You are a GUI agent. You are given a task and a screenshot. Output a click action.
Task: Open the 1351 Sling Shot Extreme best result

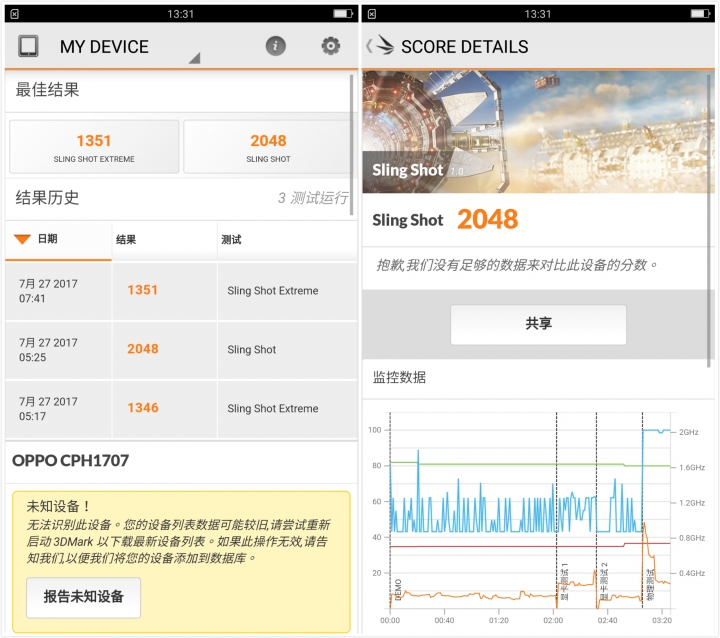point(94,147)
